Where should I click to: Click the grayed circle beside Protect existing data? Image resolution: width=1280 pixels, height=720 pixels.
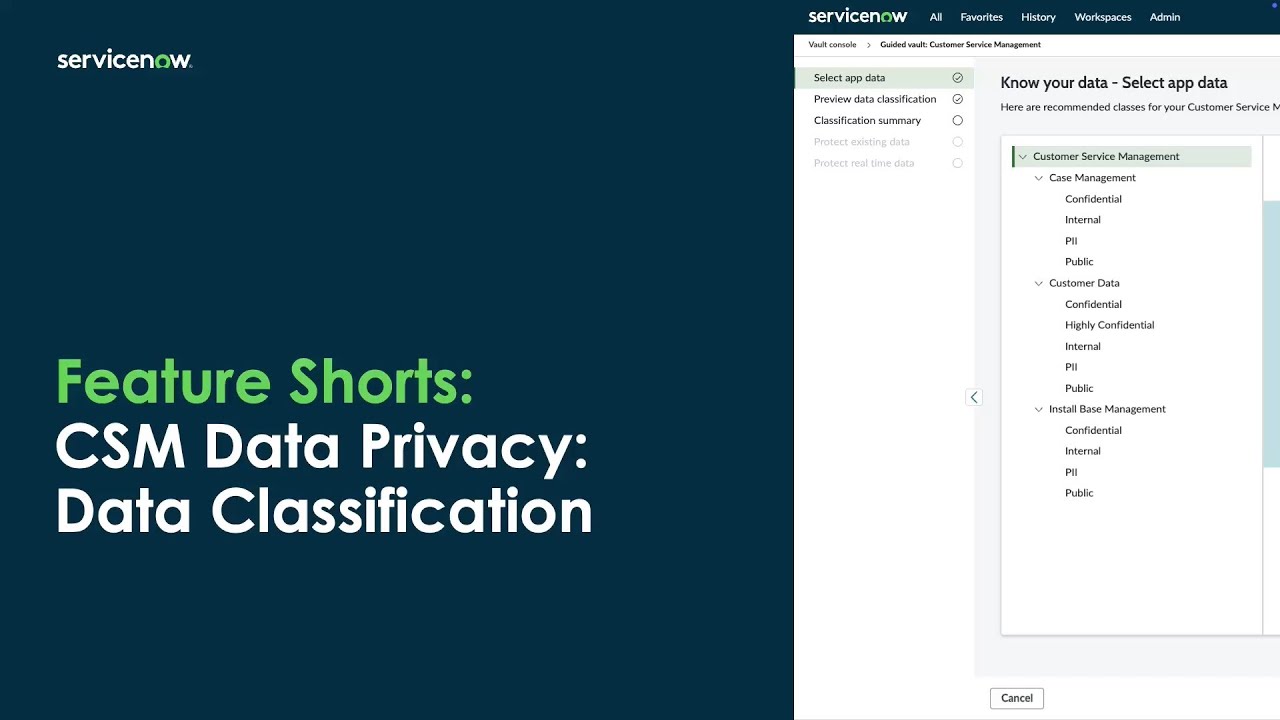pyautogui.click(x=957, y=141)
